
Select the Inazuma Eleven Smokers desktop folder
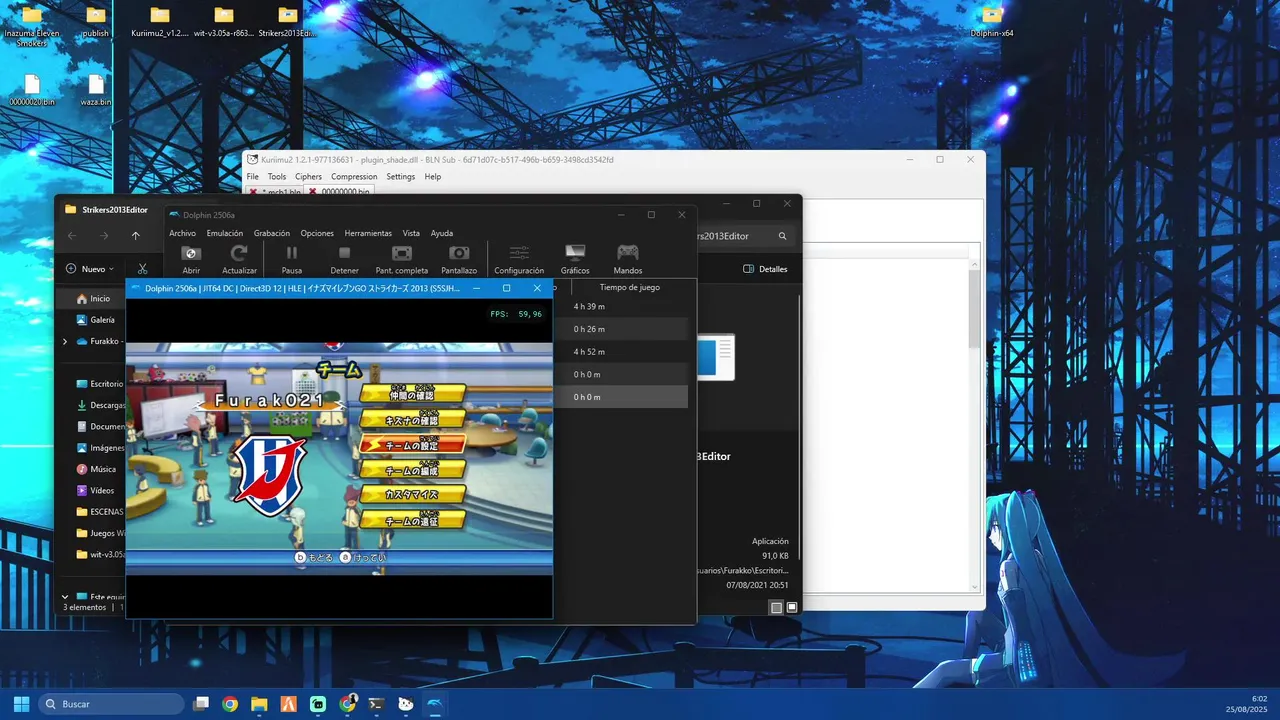32,25
